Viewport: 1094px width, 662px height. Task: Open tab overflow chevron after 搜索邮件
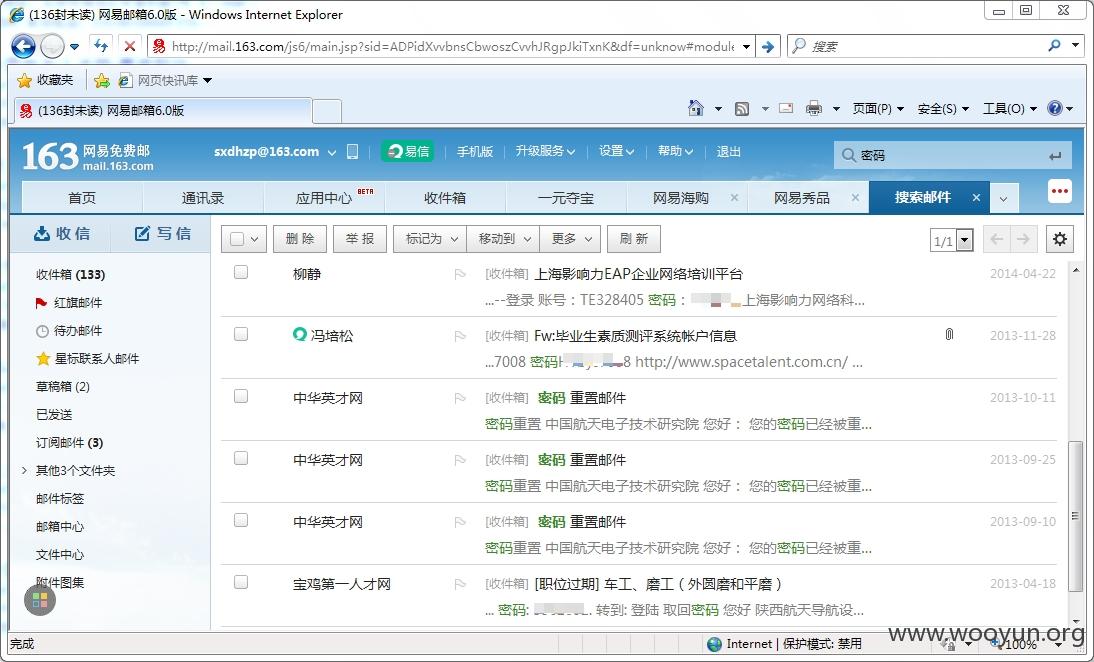pyautogui.click(x=1003, y=198)
